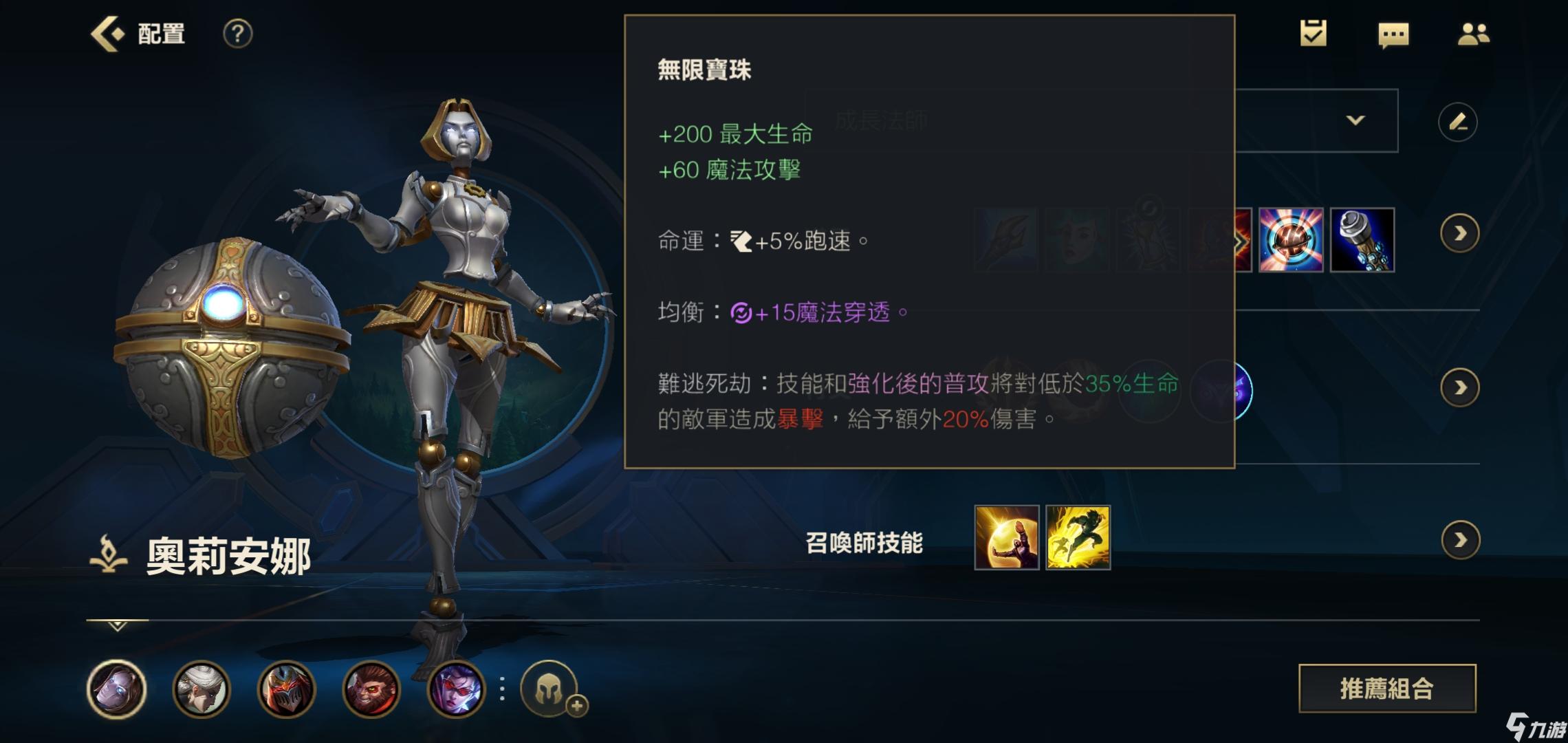Screen dimensions: 1568x743
Task: Select the blue staff item icon
Action: point(1362,240)
